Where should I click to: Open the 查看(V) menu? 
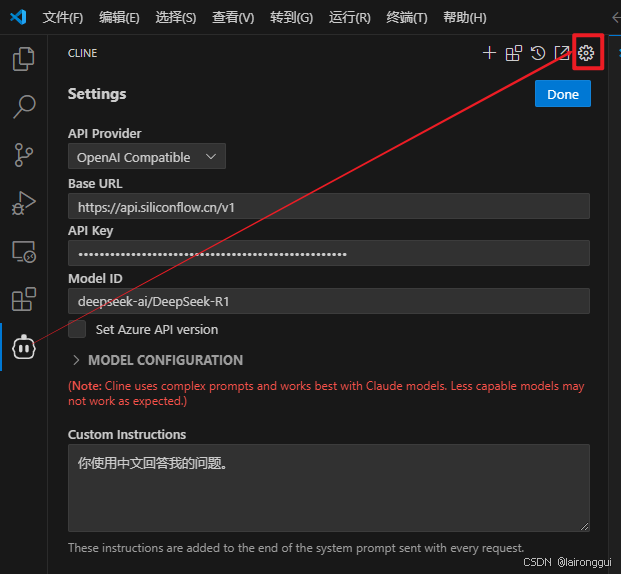[233, 17]
